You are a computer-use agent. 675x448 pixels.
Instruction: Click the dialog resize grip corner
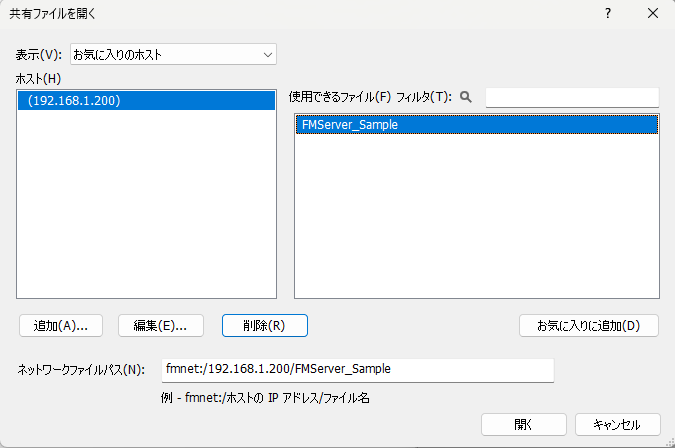[x=670, y=442]
